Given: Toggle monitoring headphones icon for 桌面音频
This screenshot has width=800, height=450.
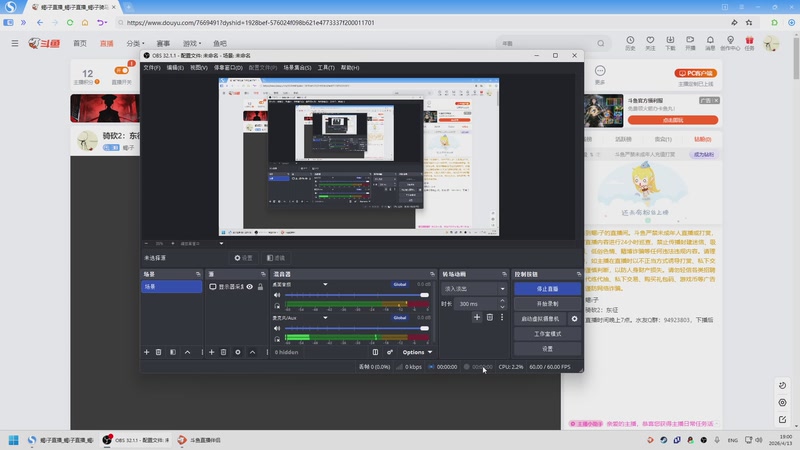Looking at the screenshot, I should coord(277,306).
